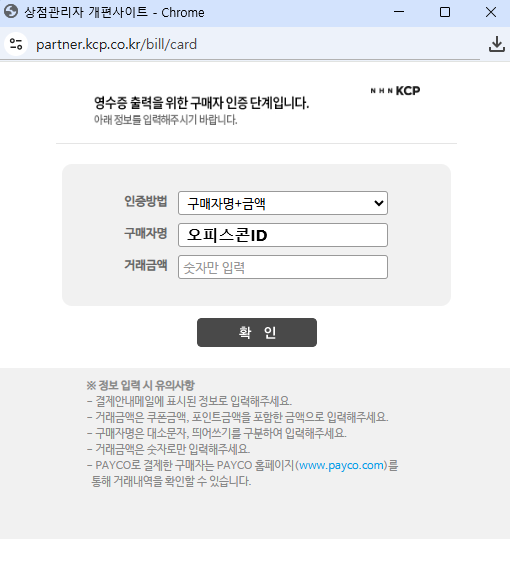The height and width of the screenshot is (571, 510).
Task: Open the www.payco.com link
Action: [341, 465]
